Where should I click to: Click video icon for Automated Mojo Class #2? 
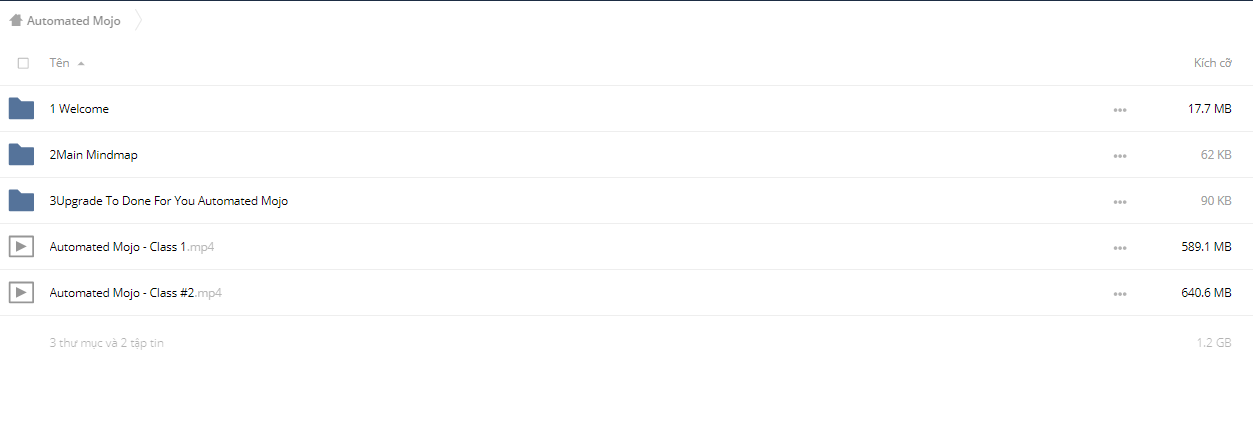click(21, 293)
